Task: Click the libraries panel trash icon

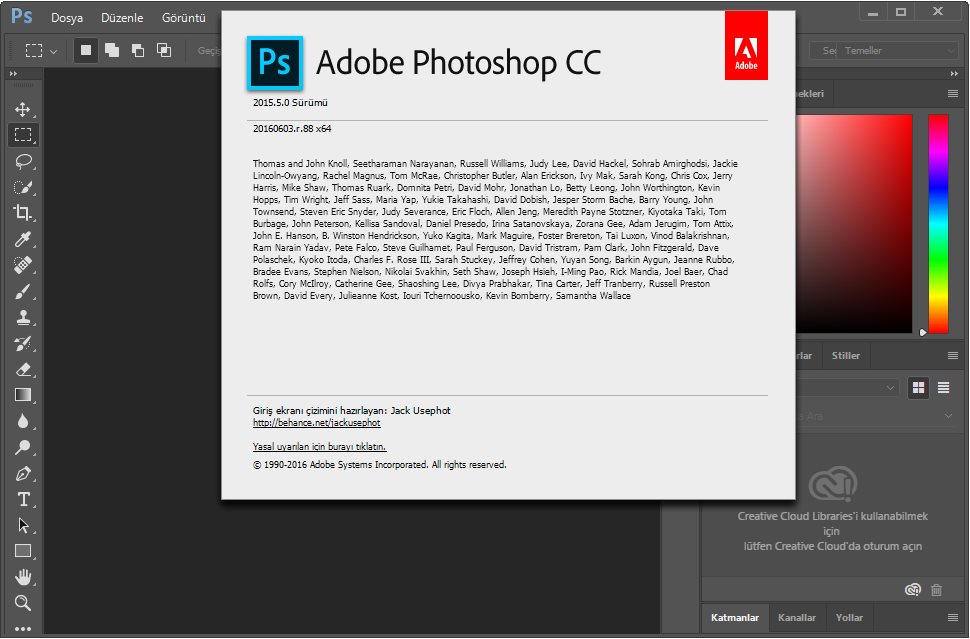Action: pos(937,590)
